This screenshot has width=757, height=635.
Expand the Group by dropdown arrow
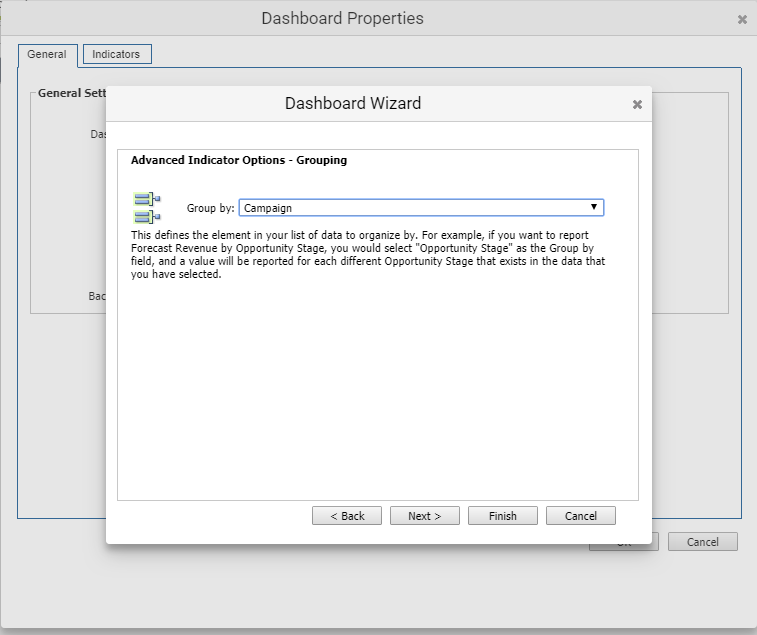click(594, 207)
